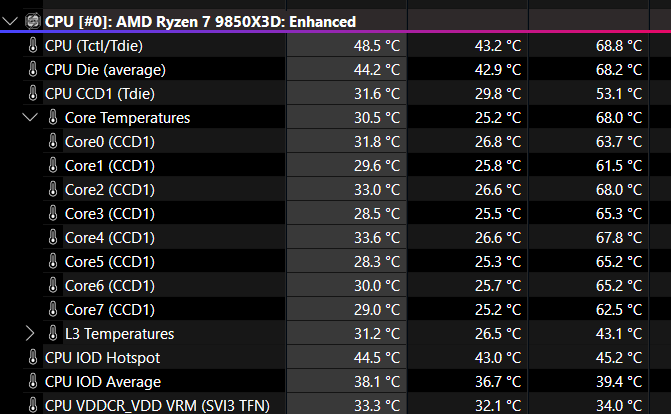Click the 62.5 °C value for Core7
Image resolution: width=671 pixels, height=414 pixels.
pyautogui.click(x=619, y=310)
